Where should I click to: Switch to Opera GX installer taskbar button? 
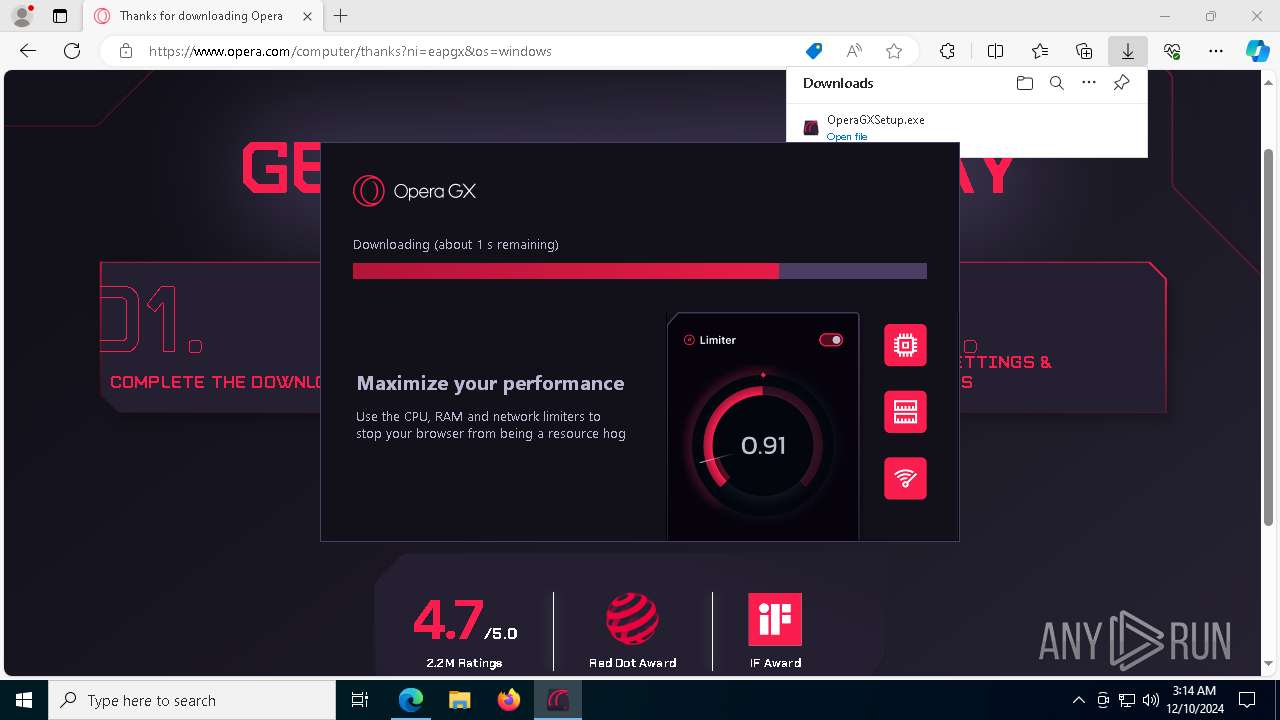pos(558,700)
